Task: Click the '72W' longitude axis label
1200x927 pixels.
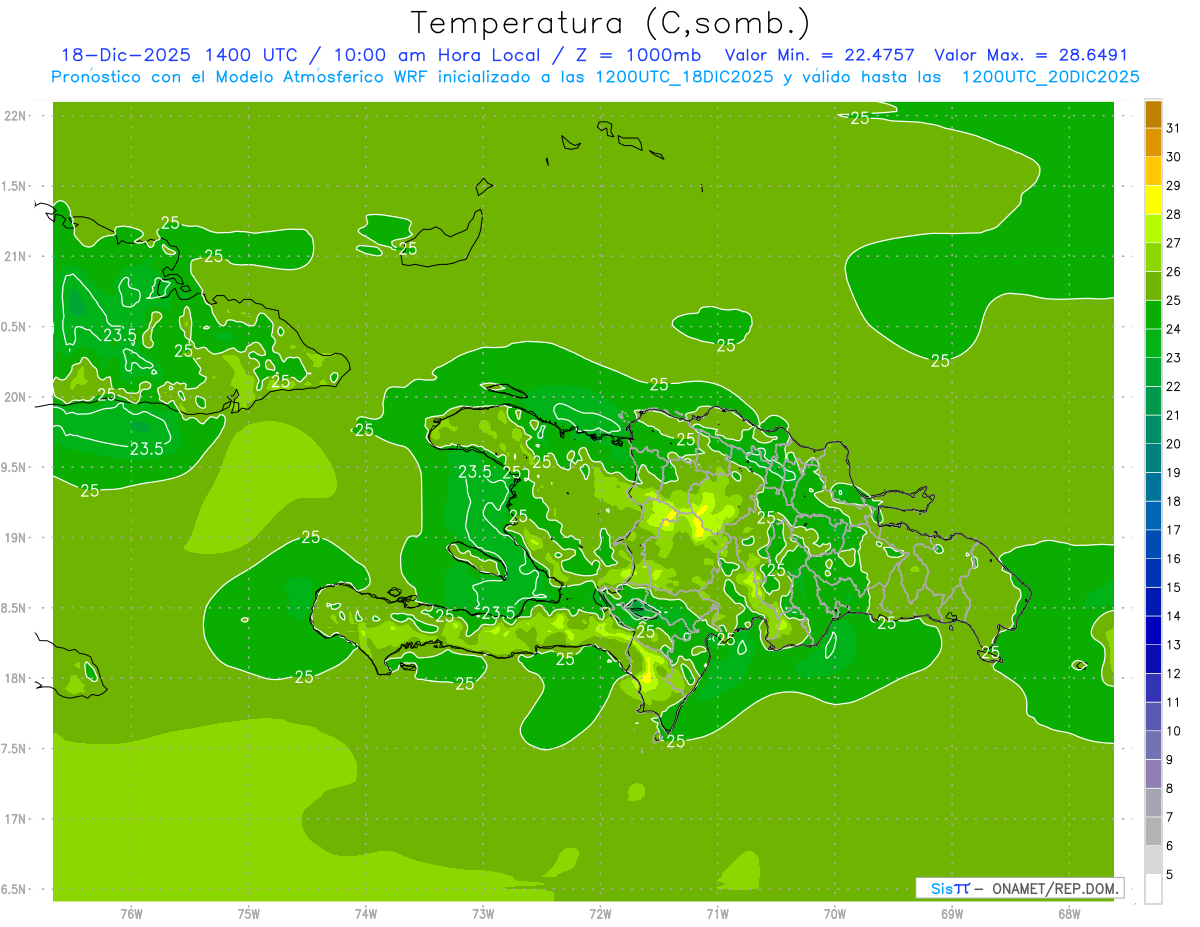Action: [x=601, y=914]
